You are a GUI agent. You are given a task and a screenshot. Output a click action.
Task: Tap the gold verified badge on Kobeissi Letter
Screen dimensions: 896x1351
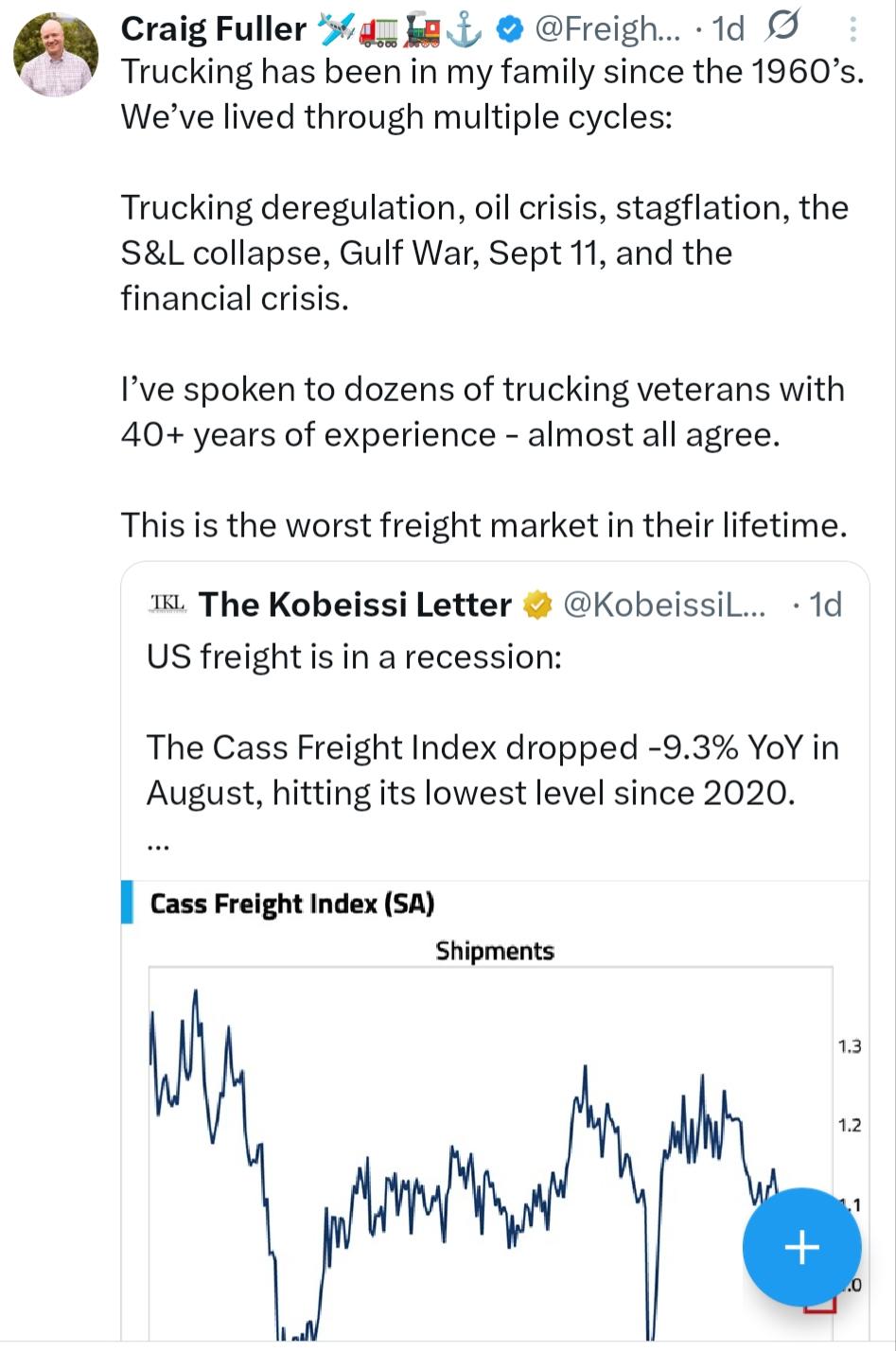pos(537,605)
